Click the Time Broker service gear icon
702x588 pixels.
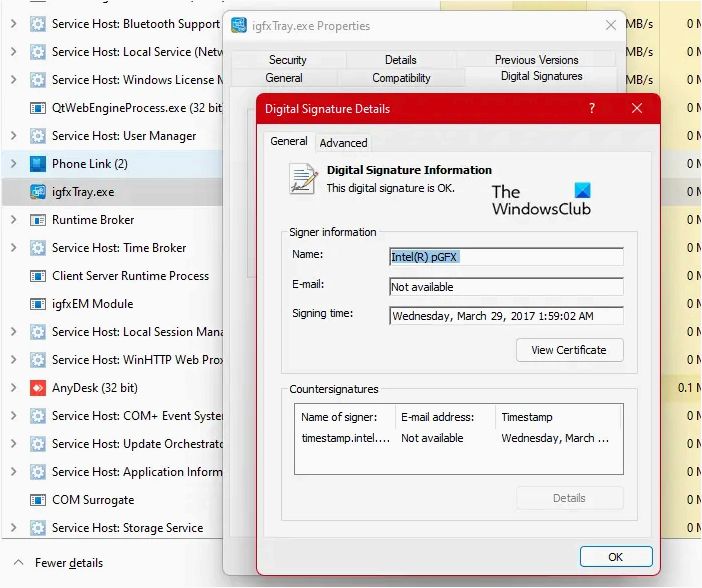[38, 248]
